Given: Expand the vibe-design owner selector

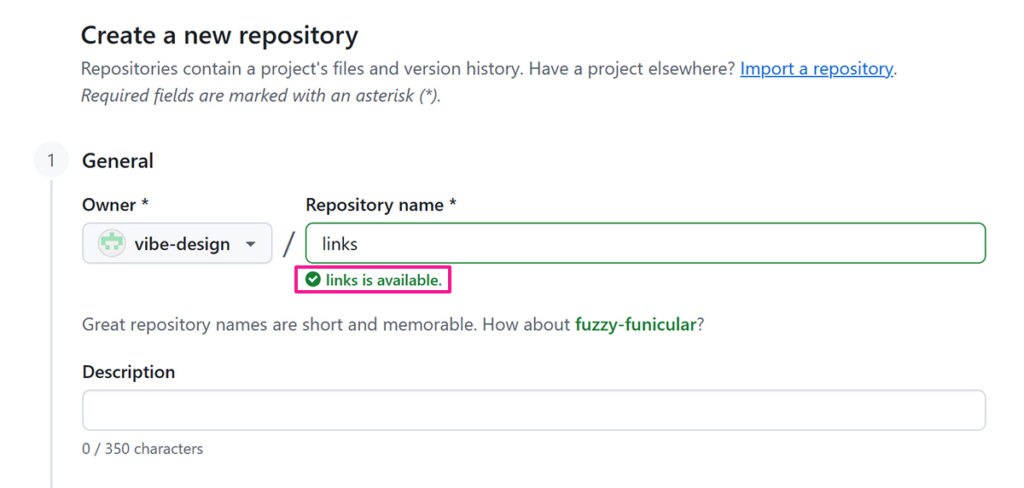Looking at the screenshot, I should coord(178,244).
